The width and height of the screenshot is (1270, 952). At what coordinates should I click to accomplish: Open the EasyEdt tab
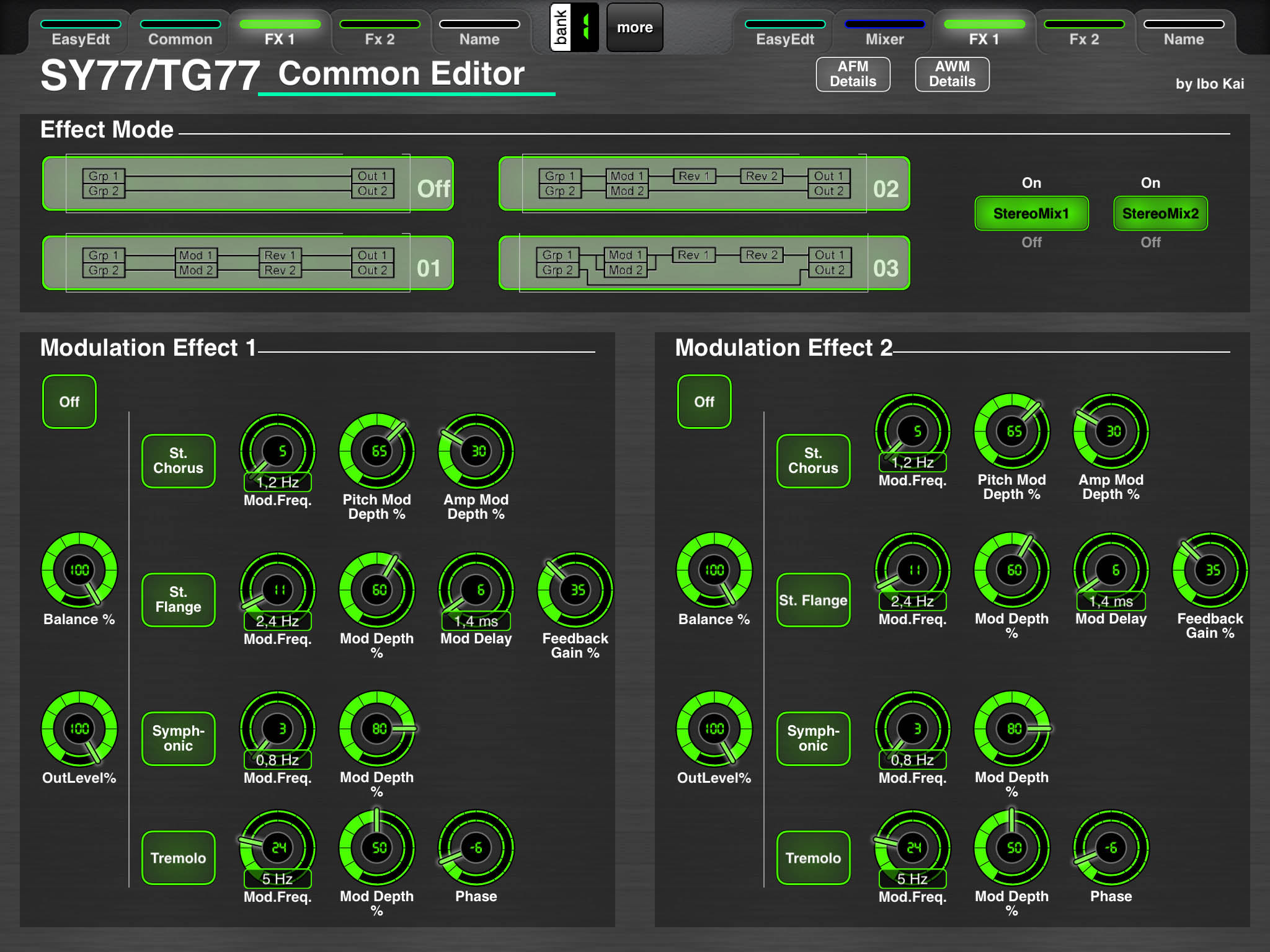pyautogui.click(x=81, y=31)
